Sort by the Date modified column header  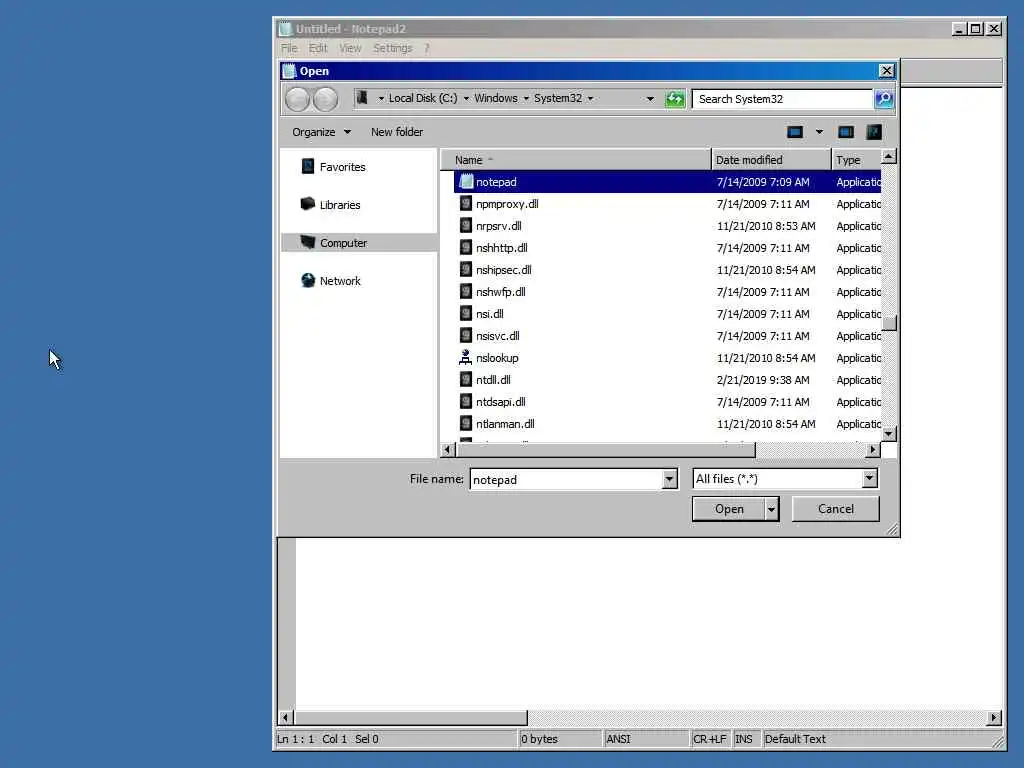(x=771, y=160)
